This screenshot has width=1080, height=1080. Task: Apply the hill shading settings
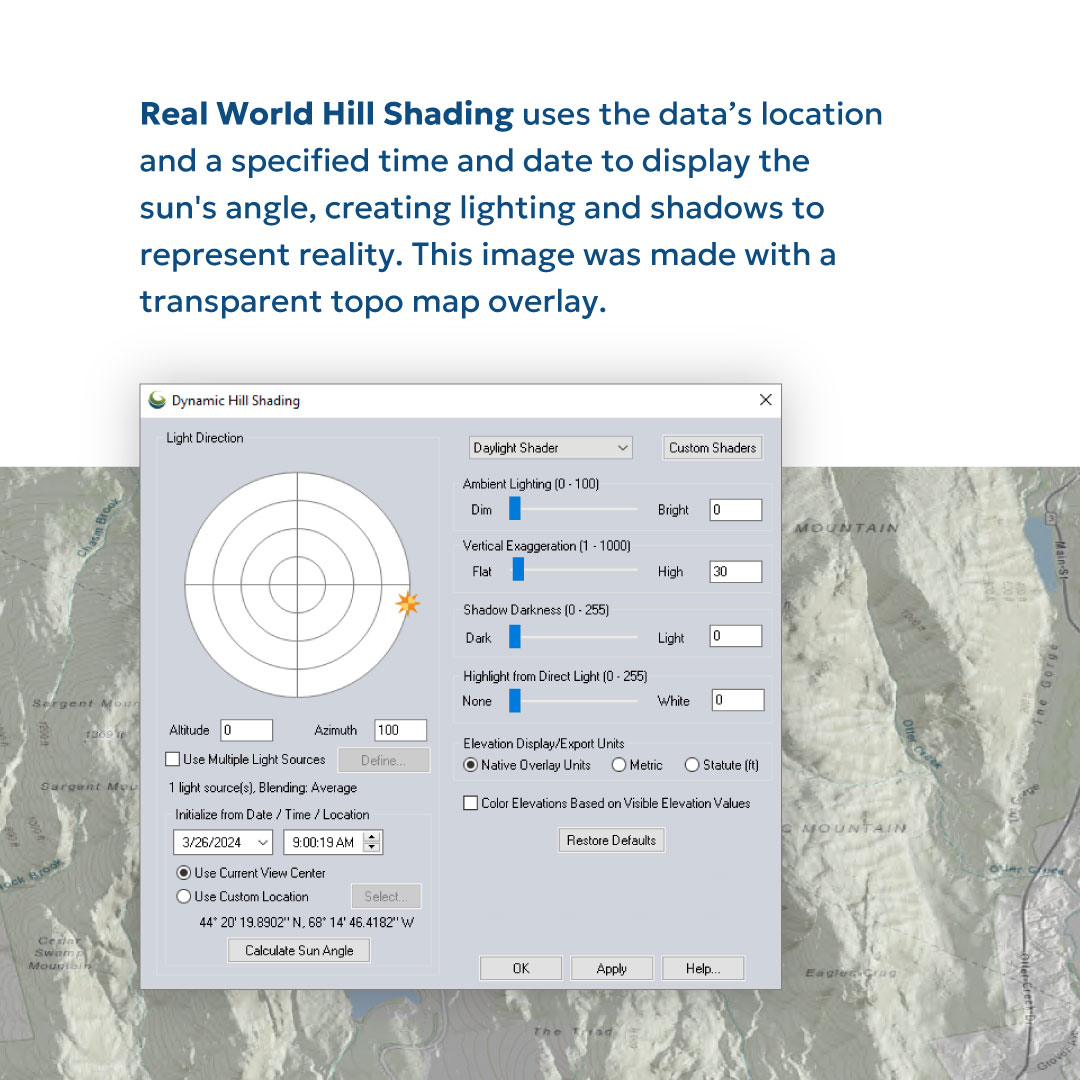(x=611, y=967)
